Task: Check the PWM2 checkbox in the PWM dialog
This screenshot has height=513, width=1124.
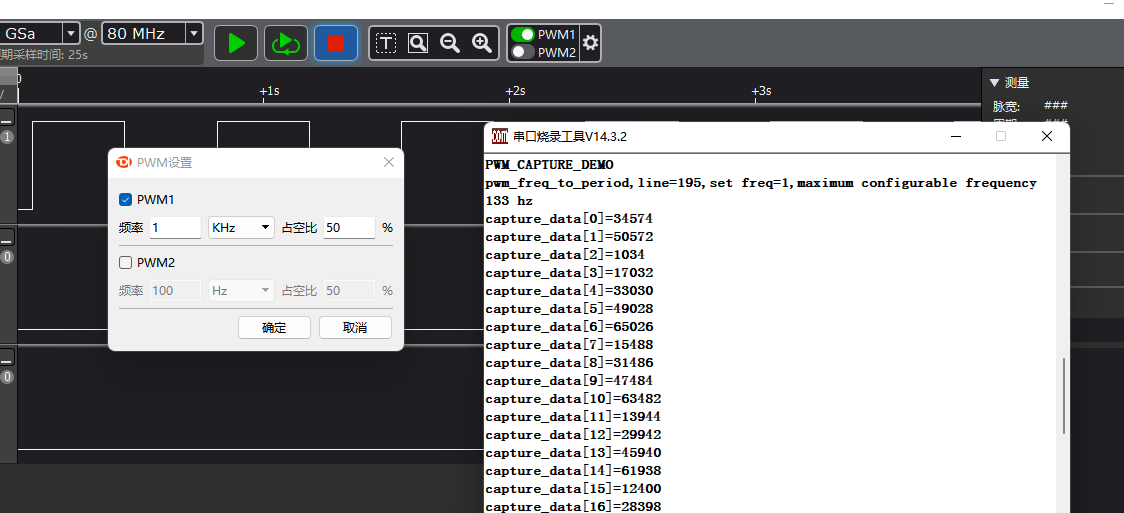Action: tap(125, 263)
